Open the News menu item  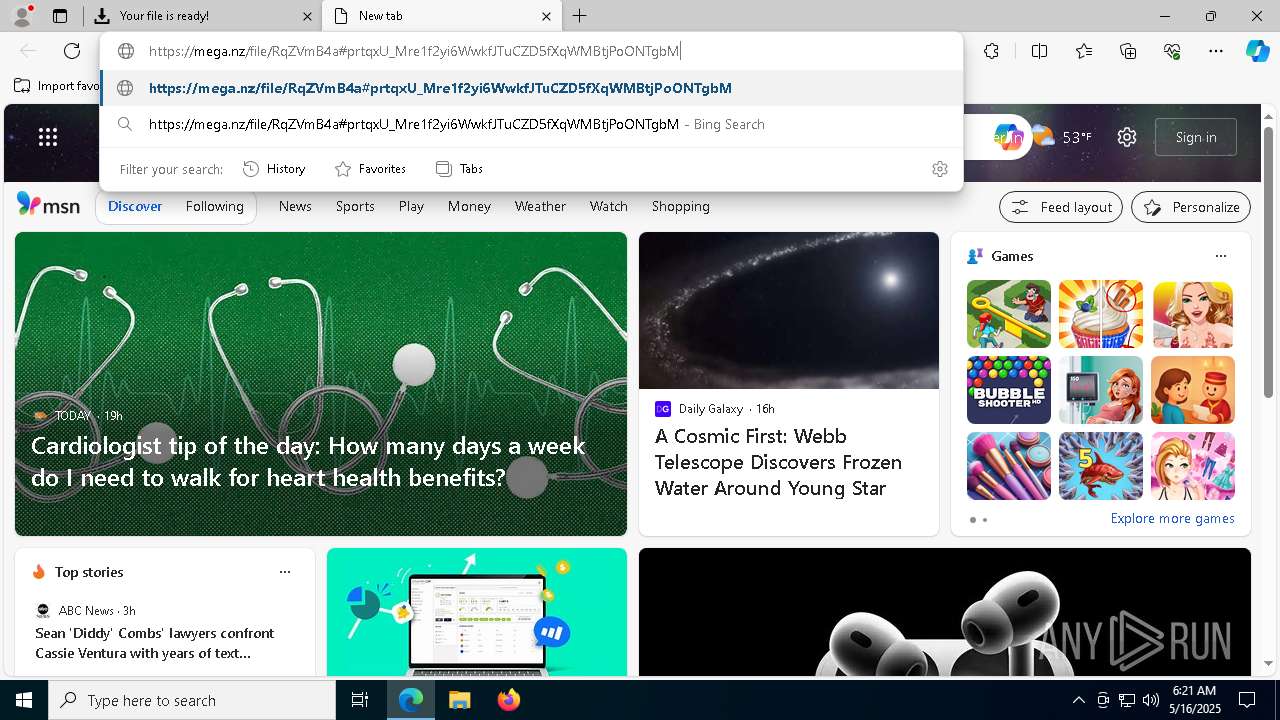(x=295, y=206)
